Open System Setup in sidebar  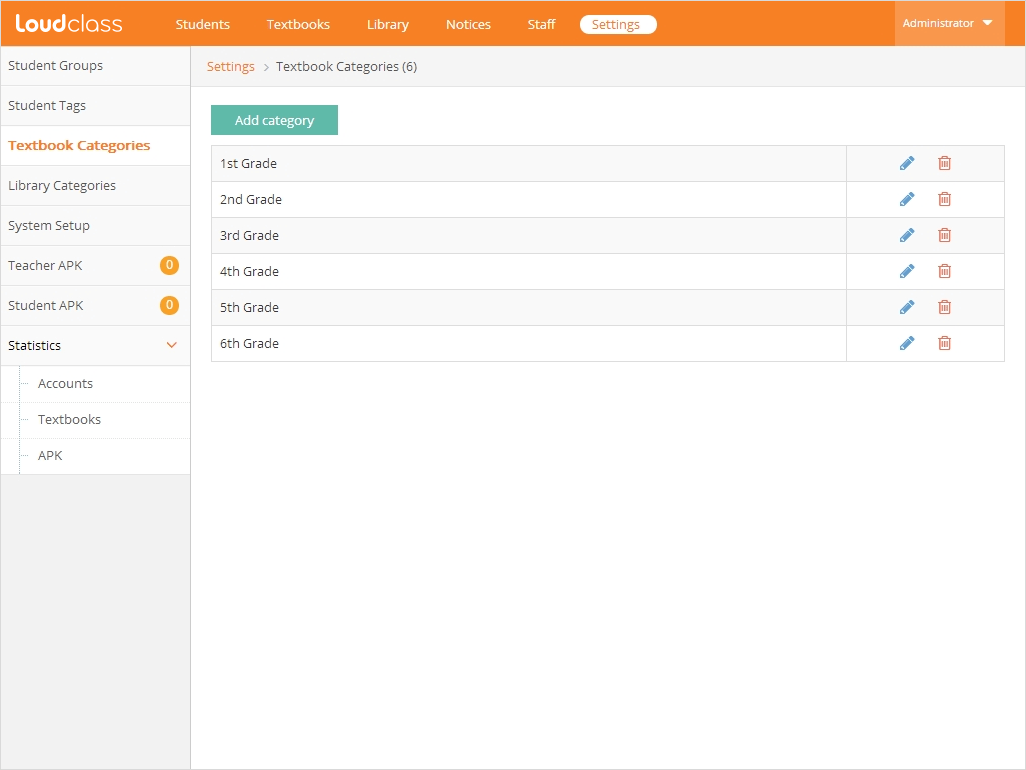pos(96,225)
